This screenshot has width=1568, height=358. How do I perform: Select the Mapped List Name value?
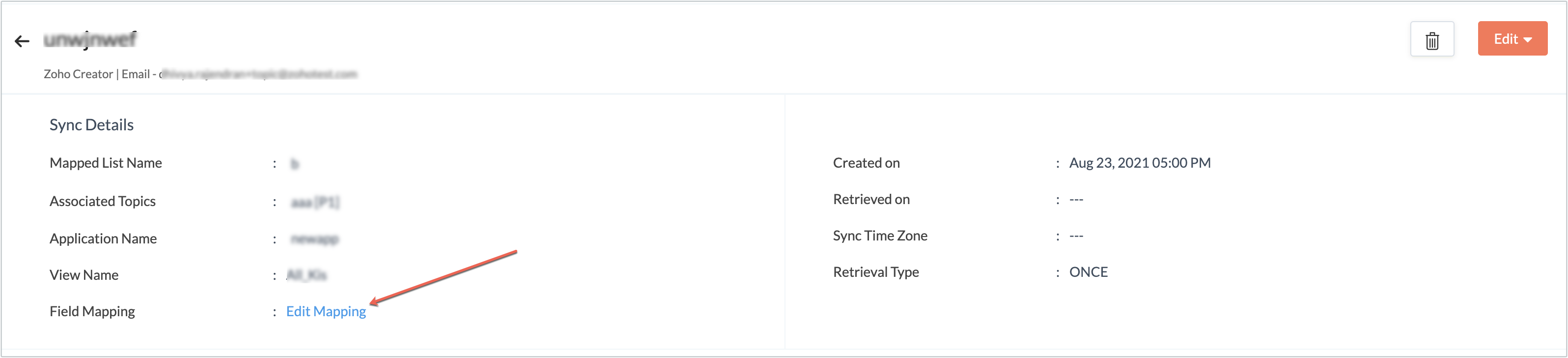(295, 164)
